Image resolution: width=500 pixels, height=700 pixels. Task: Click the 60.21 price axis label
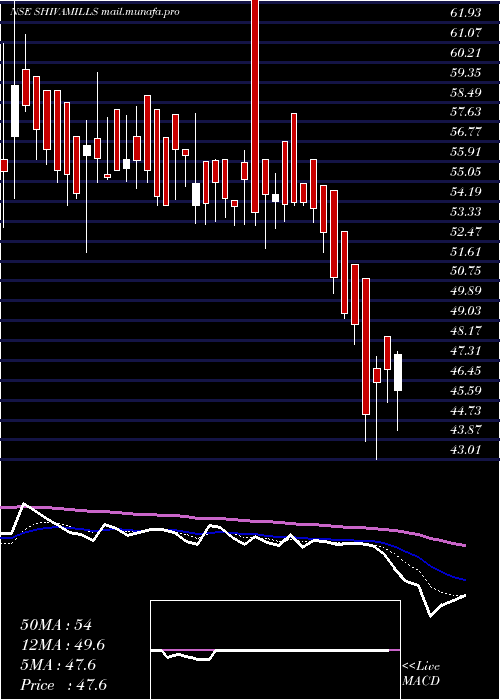click(x=466, y=53)
